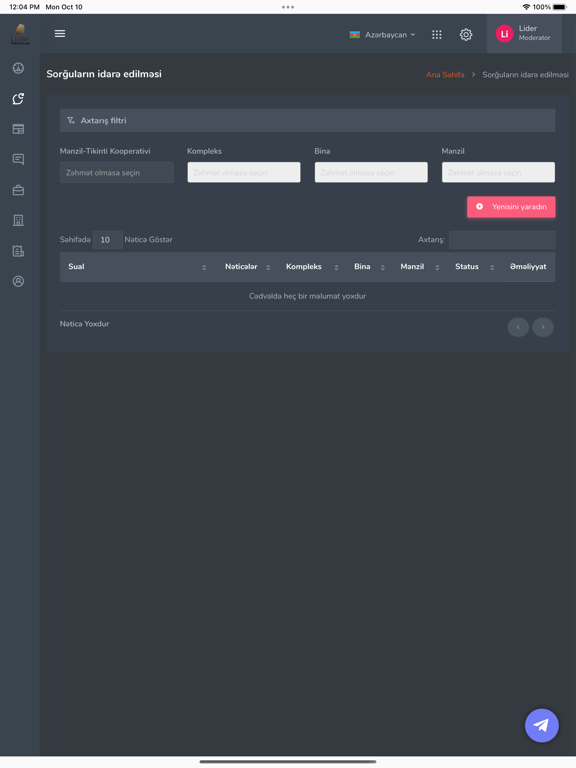Focus the Axtarış search field
The height and width of the screenshot is (768, 576).
point(502,240)
